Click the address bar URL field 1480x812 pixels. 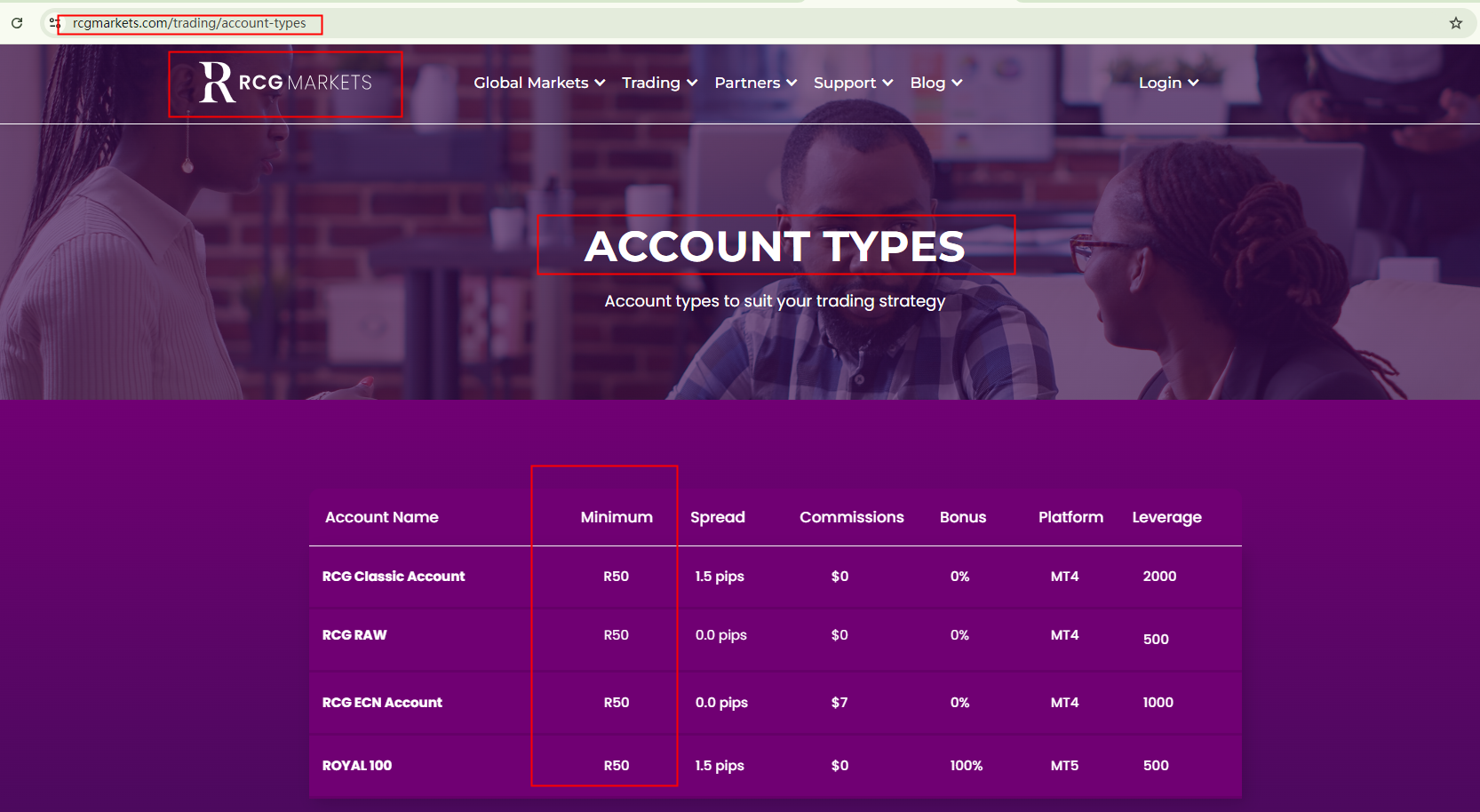(189, 23)
